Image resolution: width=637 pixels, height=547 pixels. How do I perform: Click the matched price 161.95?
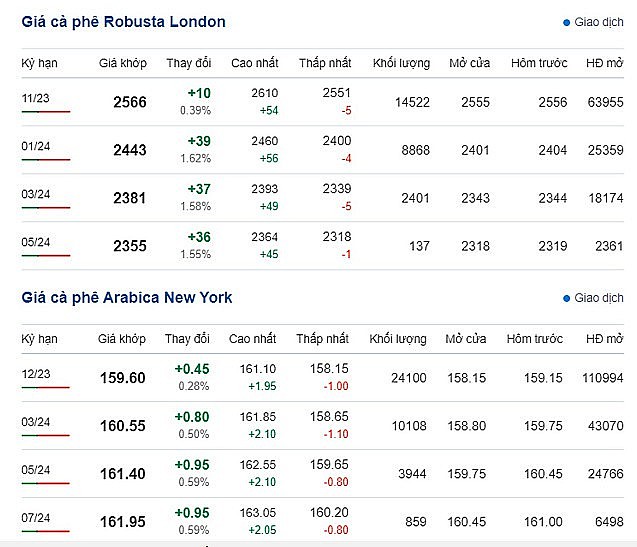(x=123, y=521)
